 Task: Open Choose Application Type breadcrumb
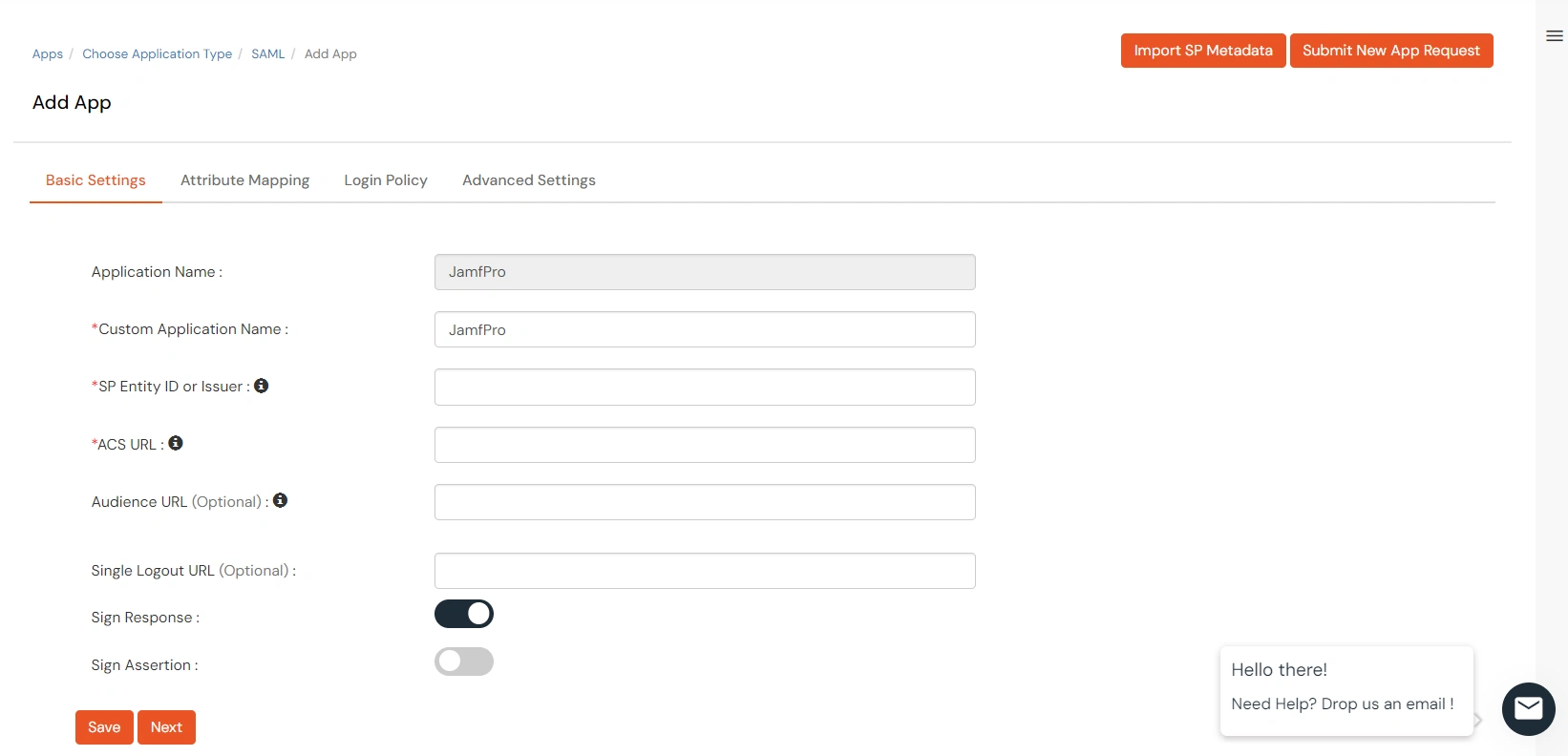[158, 54]
